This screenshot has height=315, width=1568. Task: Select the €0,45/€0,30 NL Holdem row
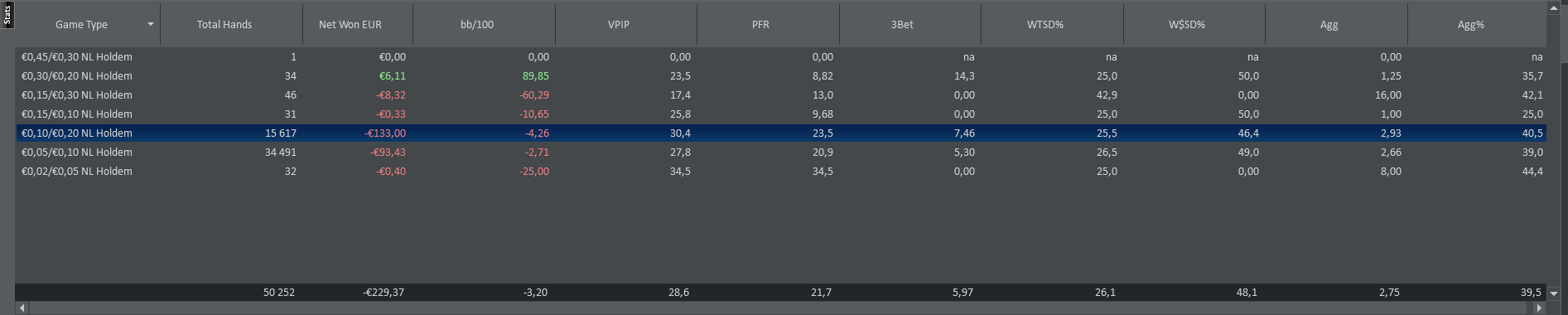point(781,57)
